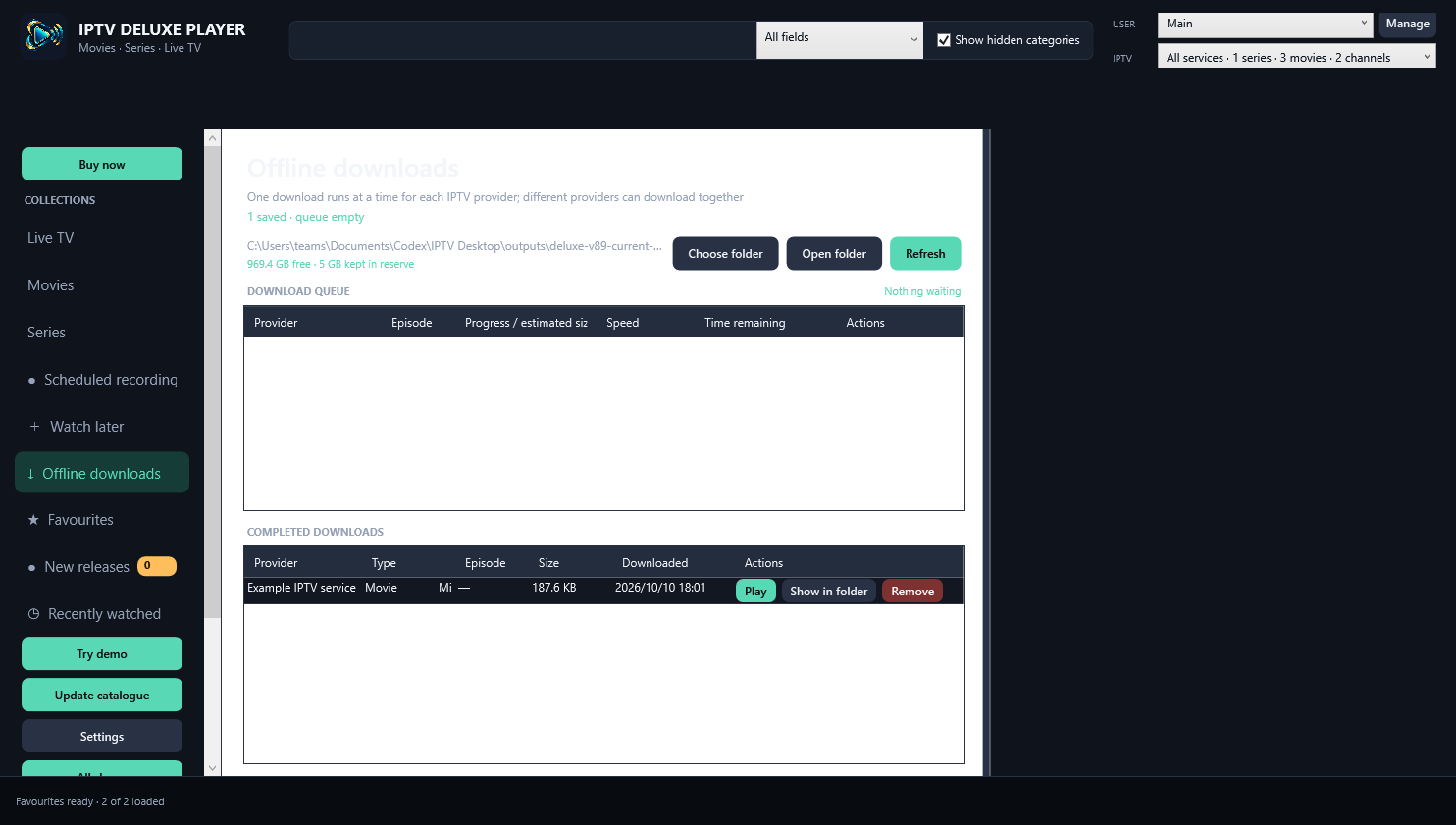
Task: Remove the Example IPTV service download
Action: coord(912,591)
